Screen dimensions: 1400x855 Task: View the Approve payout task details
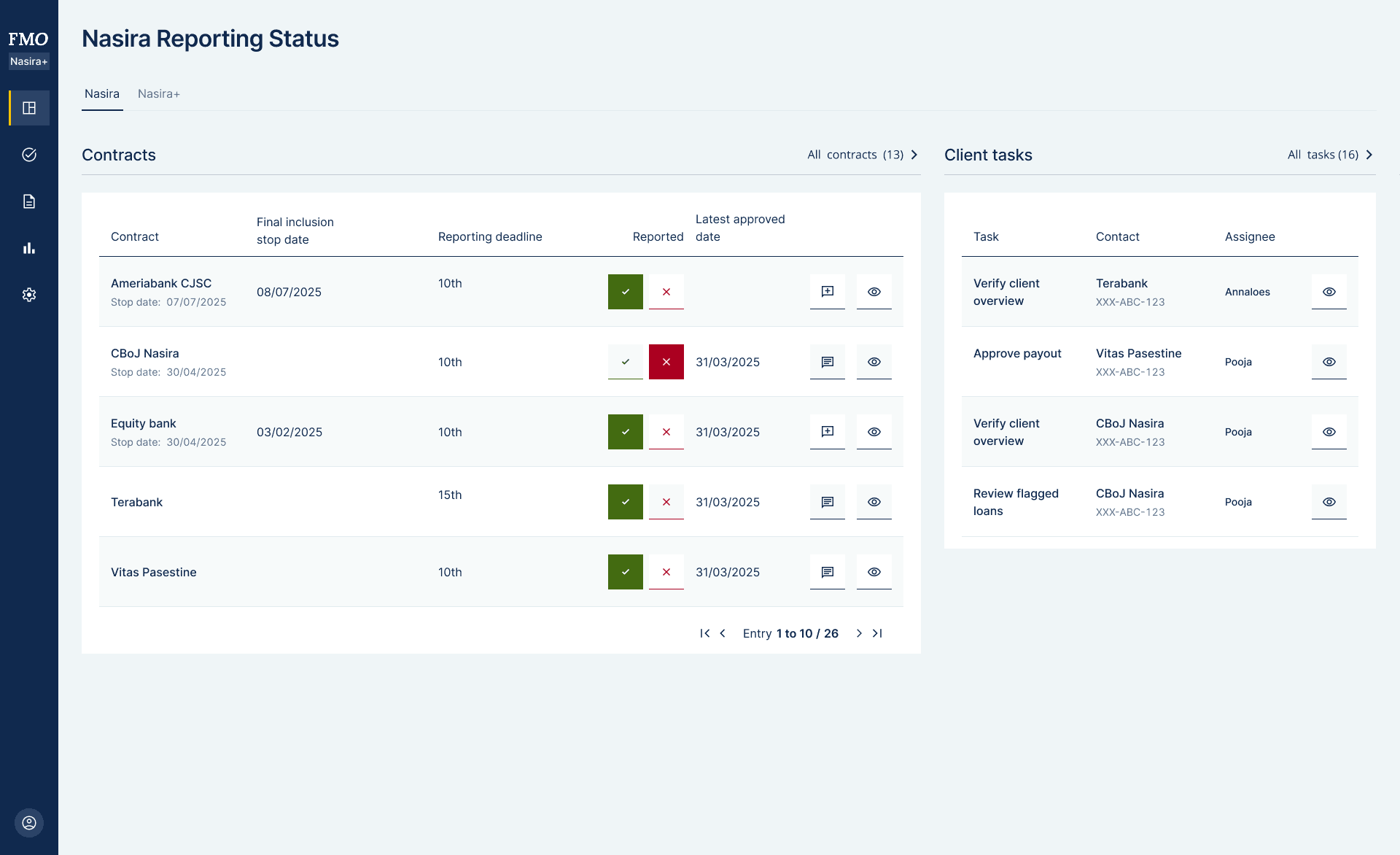point(1329,362)
